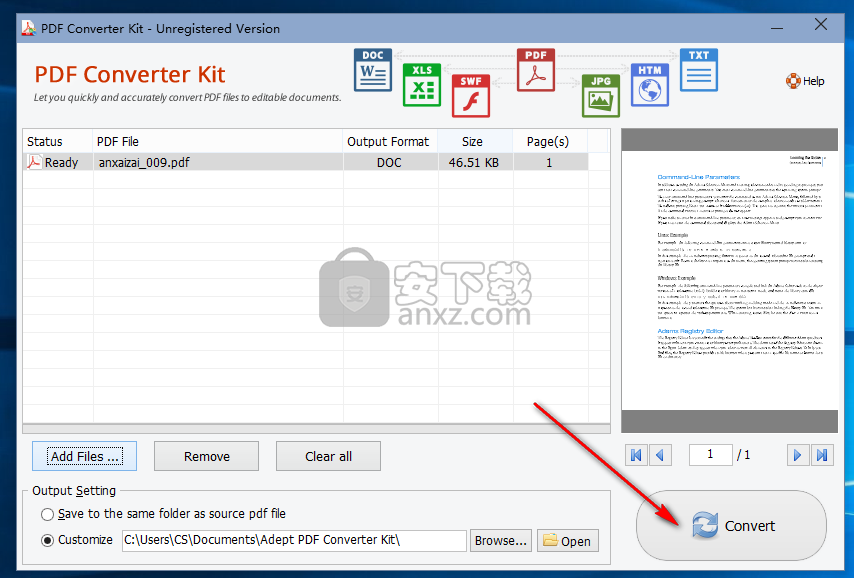854x578 pixels.
Task: Select the Customize output folder option
Action: (48, 540)
